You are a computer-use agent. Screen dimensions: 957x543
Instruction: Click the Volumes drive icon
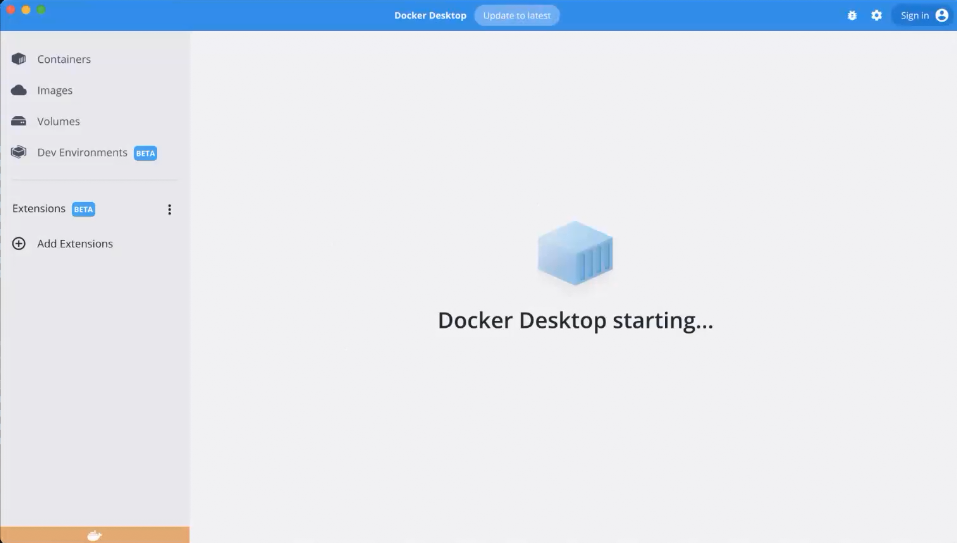[x=18, y=121]
